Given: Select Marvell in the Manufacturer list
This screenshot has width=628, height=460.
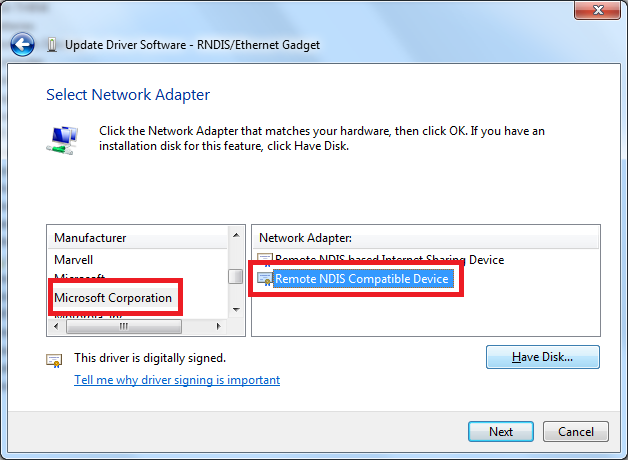Looking at the screenshot, I should click(74, 260).
